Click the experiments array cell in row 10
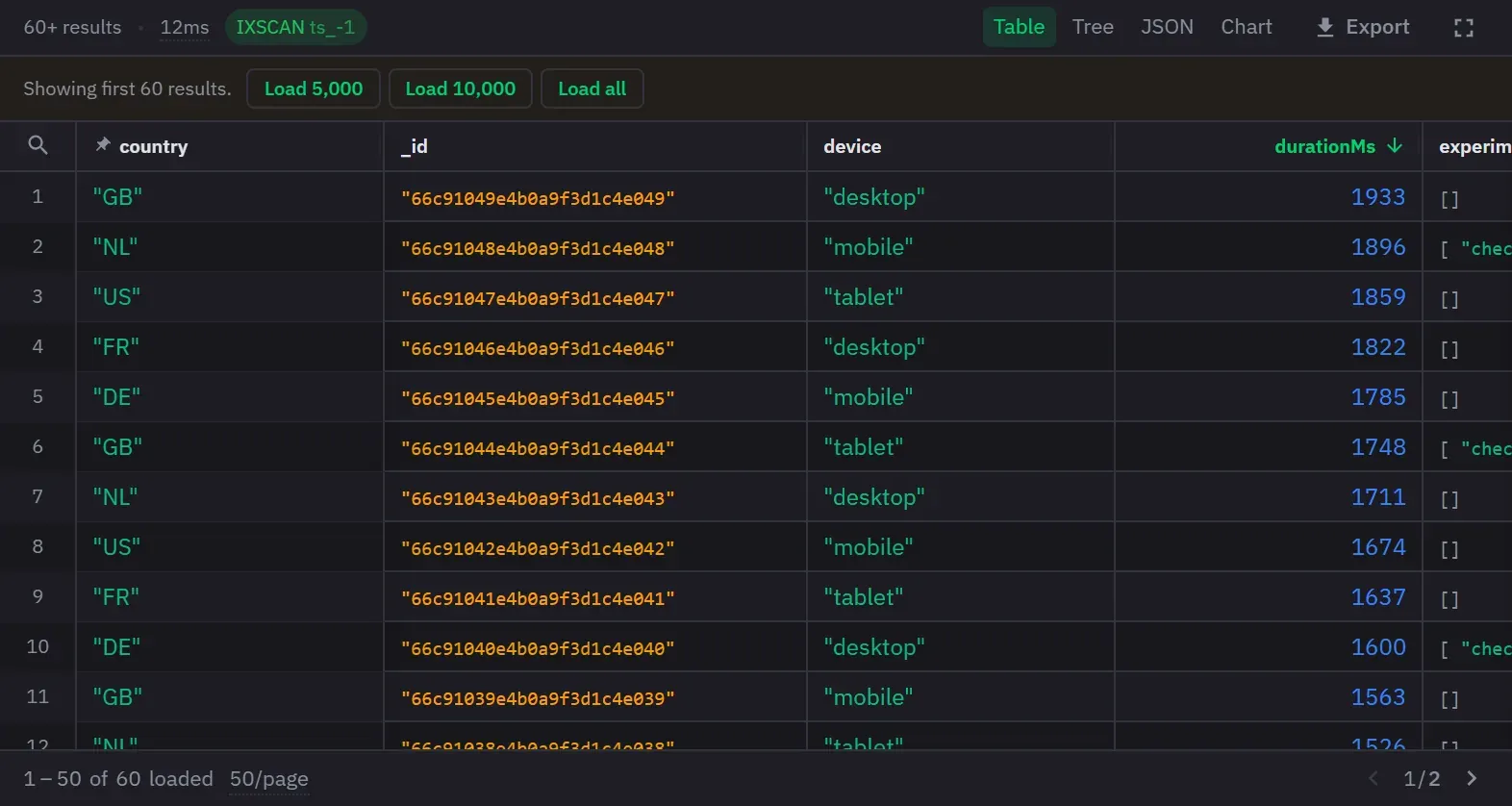 coord(1468,647)
